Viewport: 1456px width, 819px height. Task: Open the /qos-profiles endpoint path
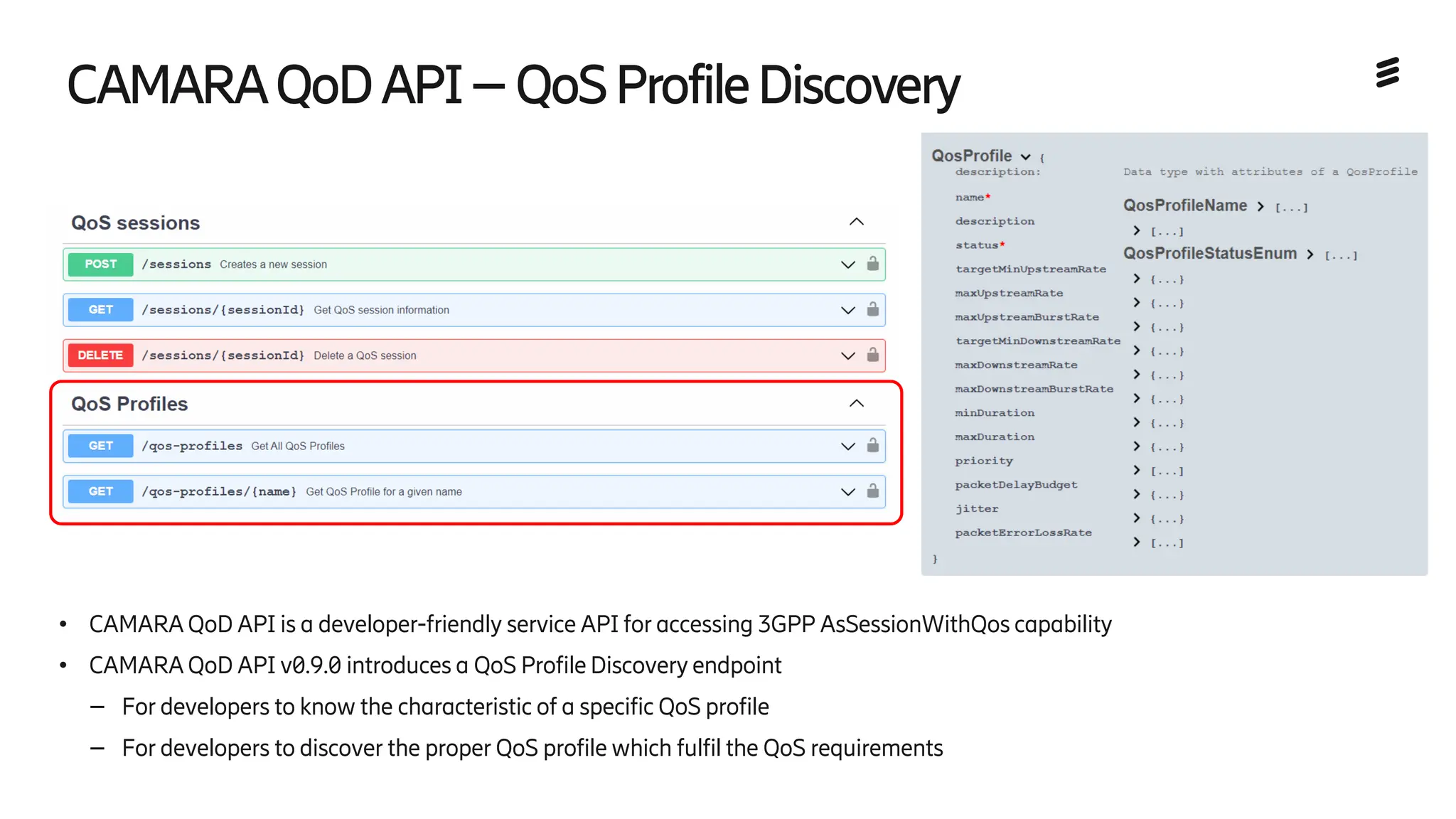pos(192,446)
